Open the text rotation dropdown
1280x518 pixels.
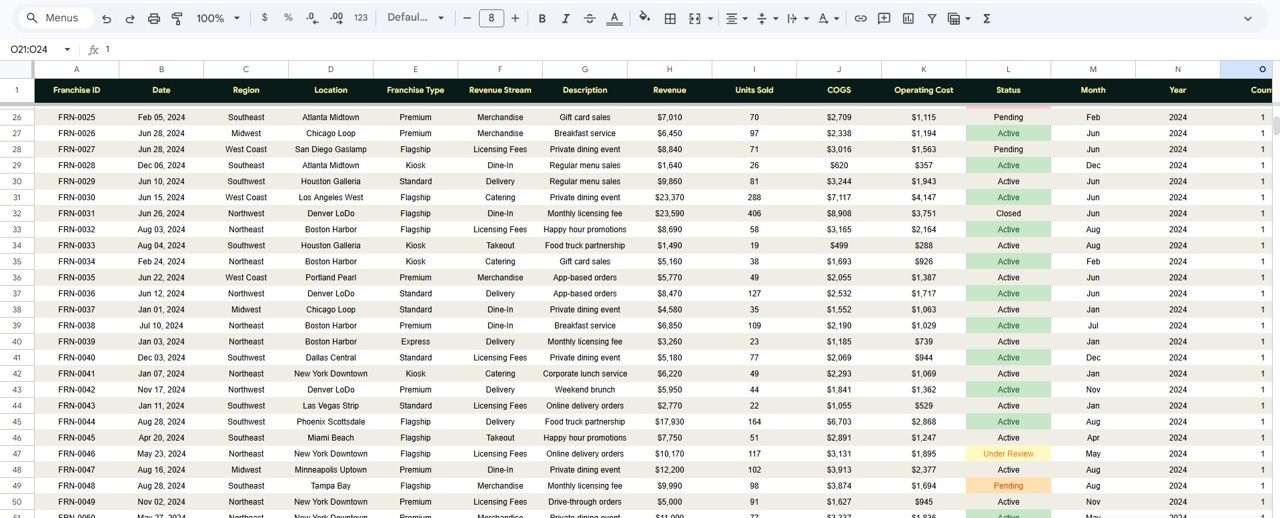(828, 18)
